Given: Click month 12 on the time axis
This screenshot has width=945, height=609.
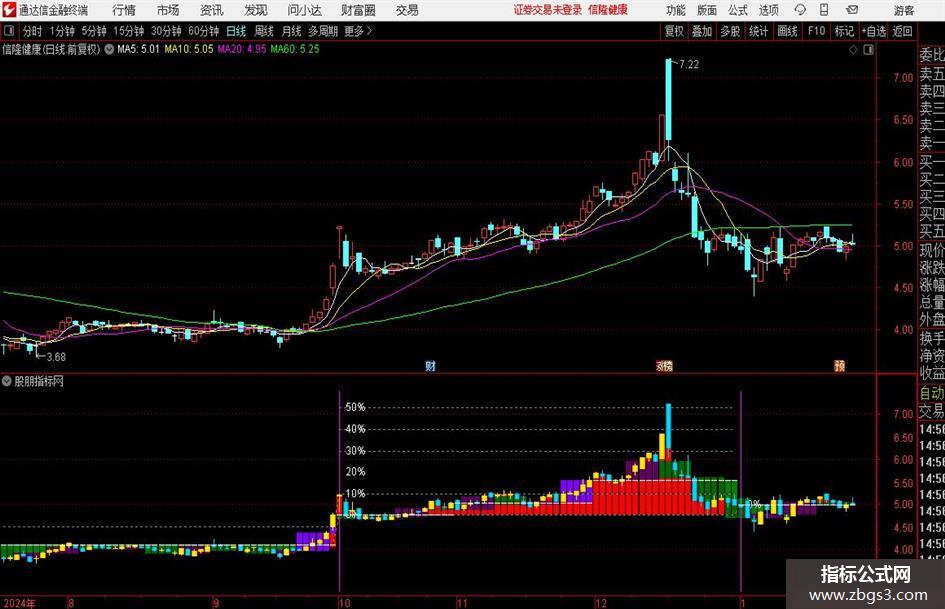Looking at the screenshot, I should click(601, 603).
